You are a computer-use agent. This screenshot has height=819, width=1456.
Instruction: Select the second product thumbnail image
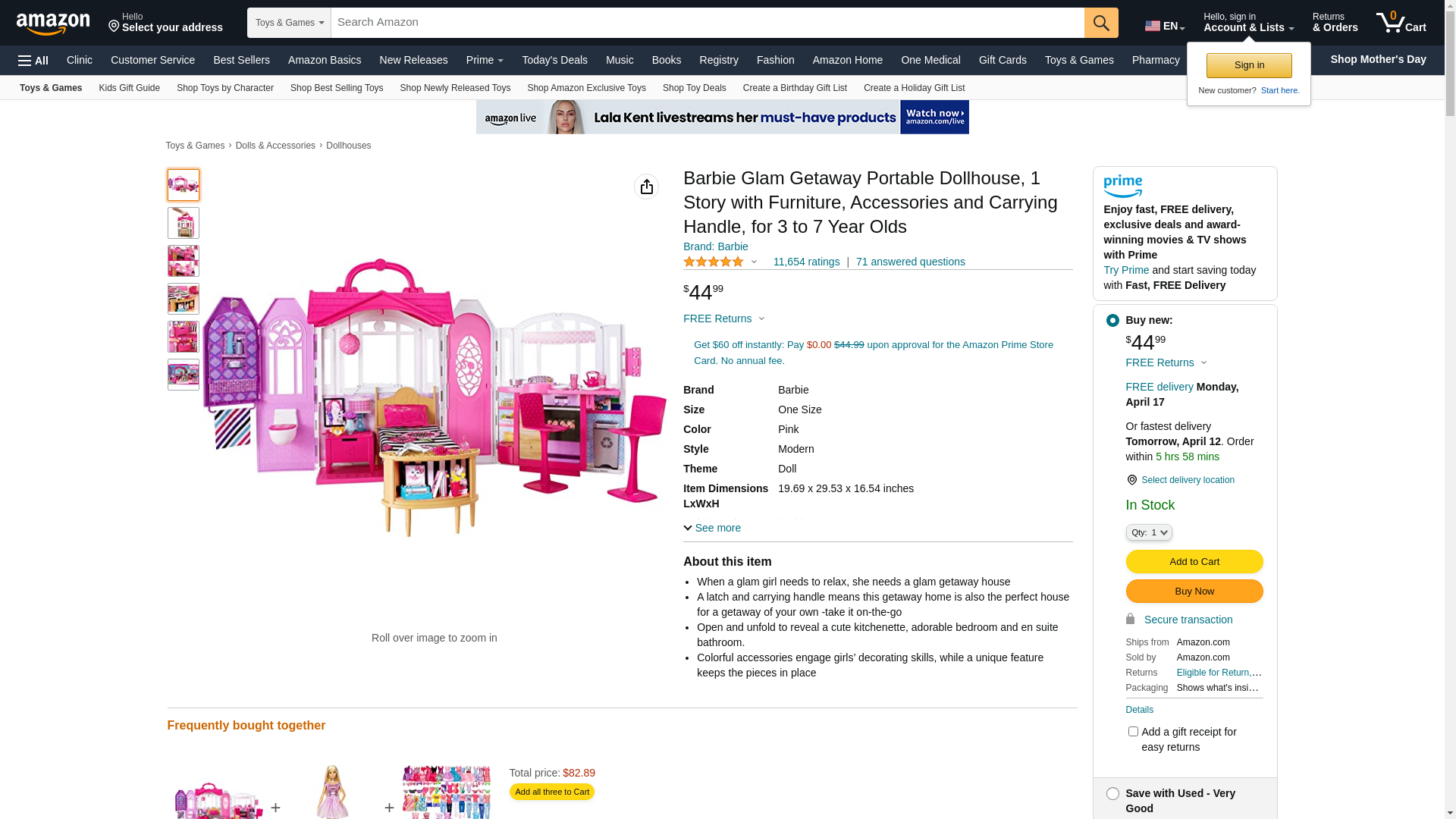pos(184,223)
